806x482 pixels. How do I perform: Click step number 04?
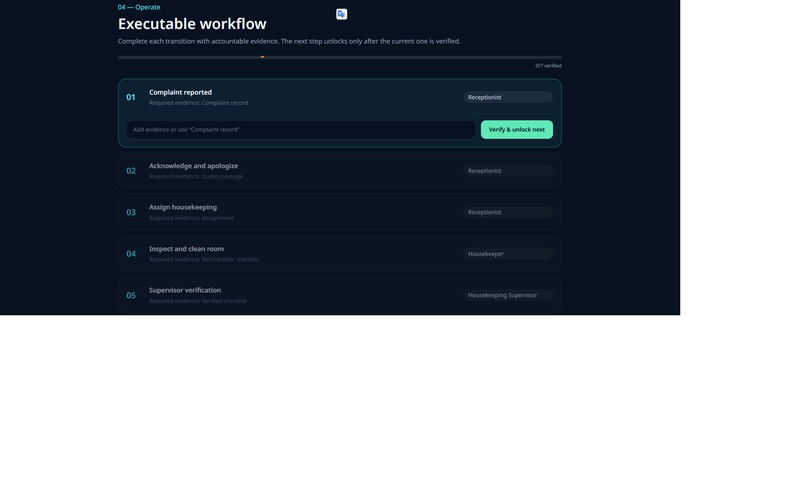[x=131, y=254]
